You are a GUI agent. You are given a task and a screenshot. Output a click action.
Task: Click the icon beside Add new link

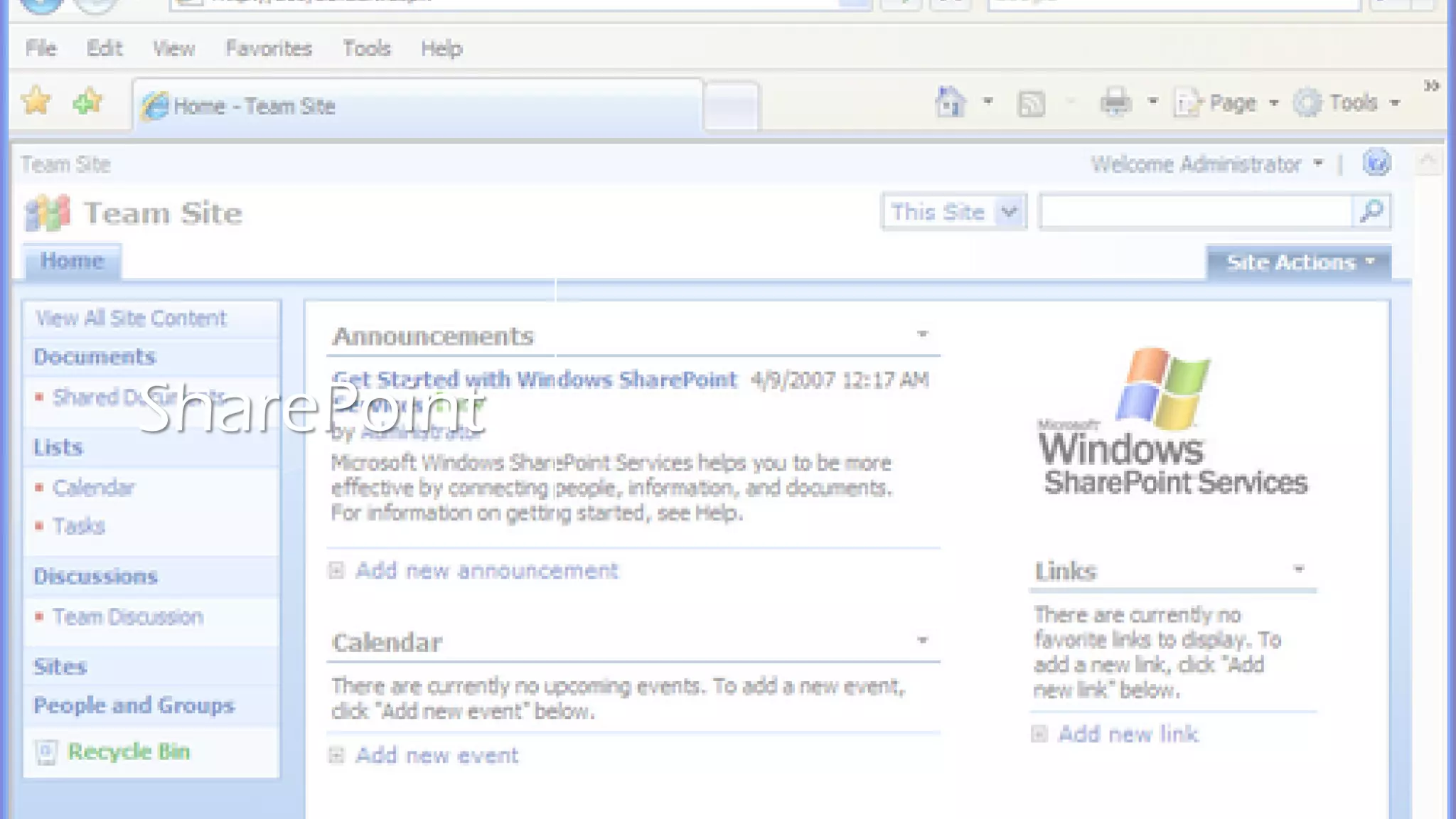pos(1039,734)
